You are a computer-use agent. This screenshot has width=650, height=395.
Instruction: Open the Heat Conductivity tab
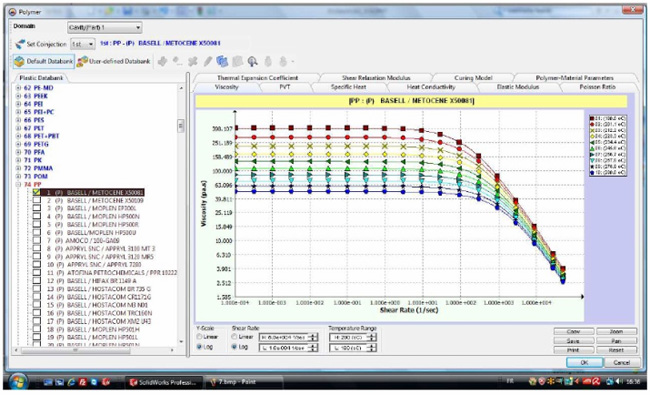tap(431, 87)
